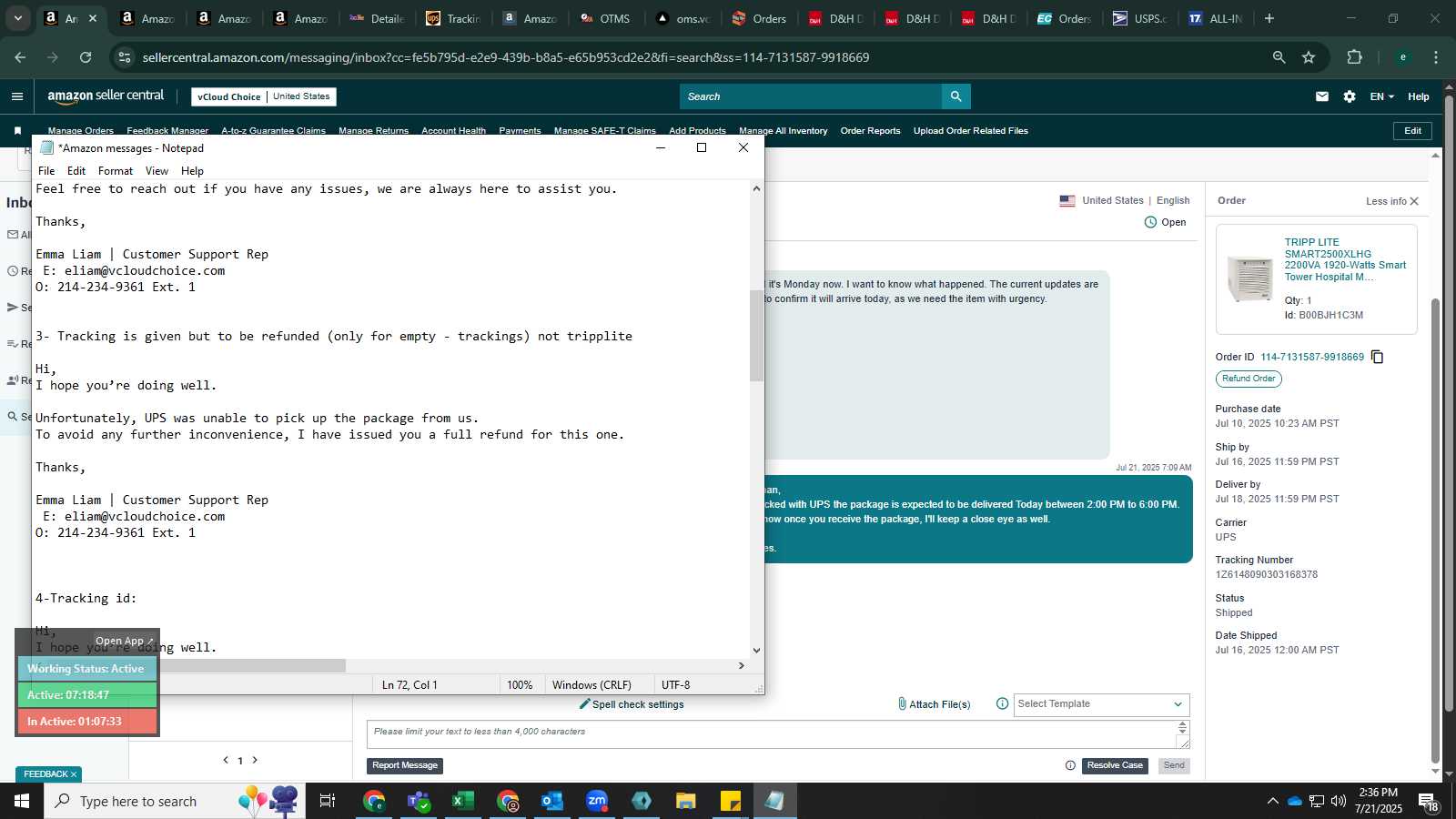Open the Select Template dropdown
This screenshot has height=819, width=1456.
click(x=1100, y=704)
